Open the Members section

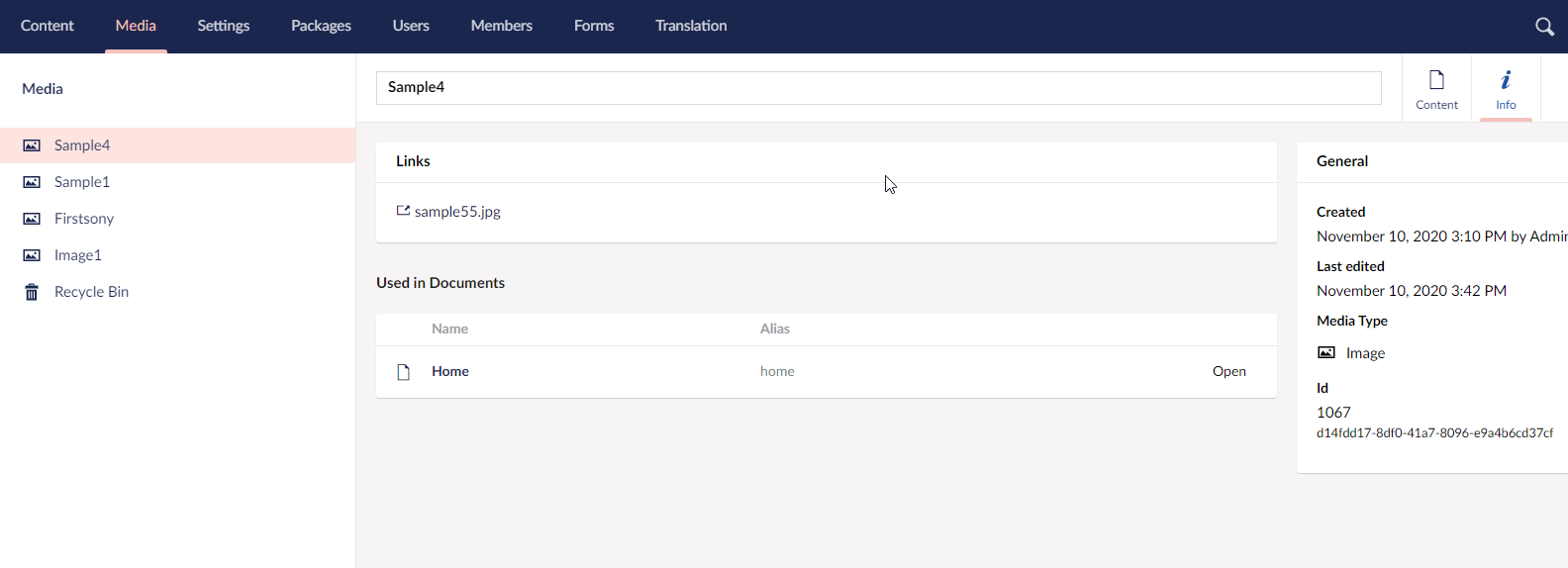(x=502, y=26)
